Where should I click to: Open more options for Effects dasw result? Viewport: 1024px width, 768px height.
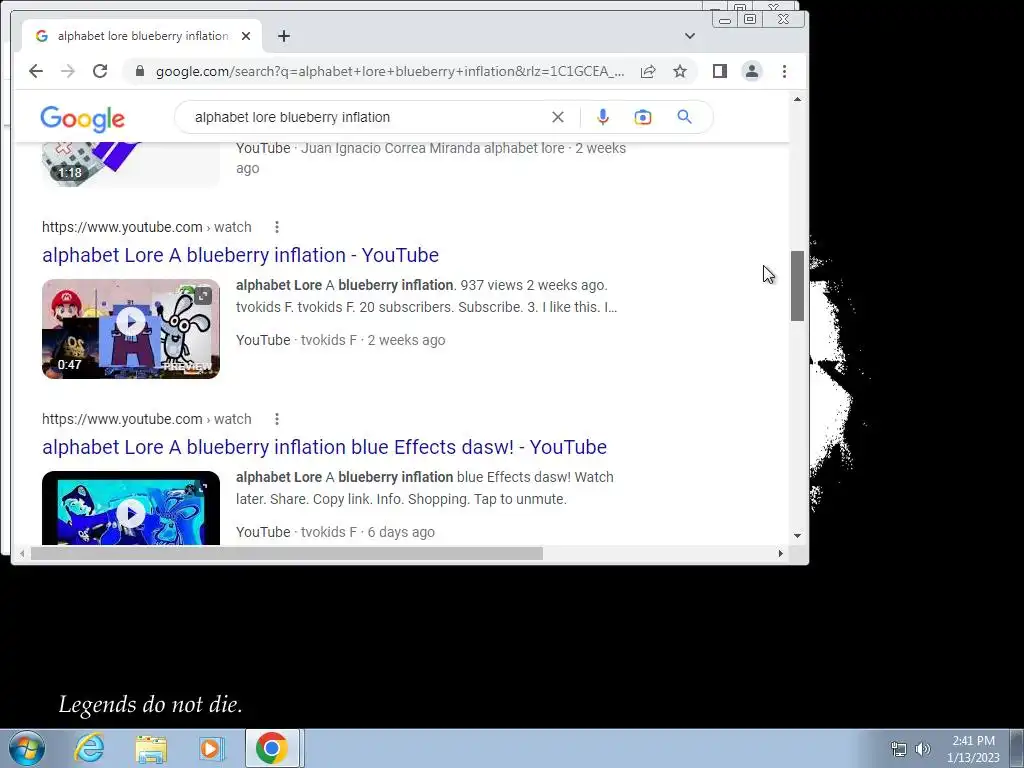277,419
